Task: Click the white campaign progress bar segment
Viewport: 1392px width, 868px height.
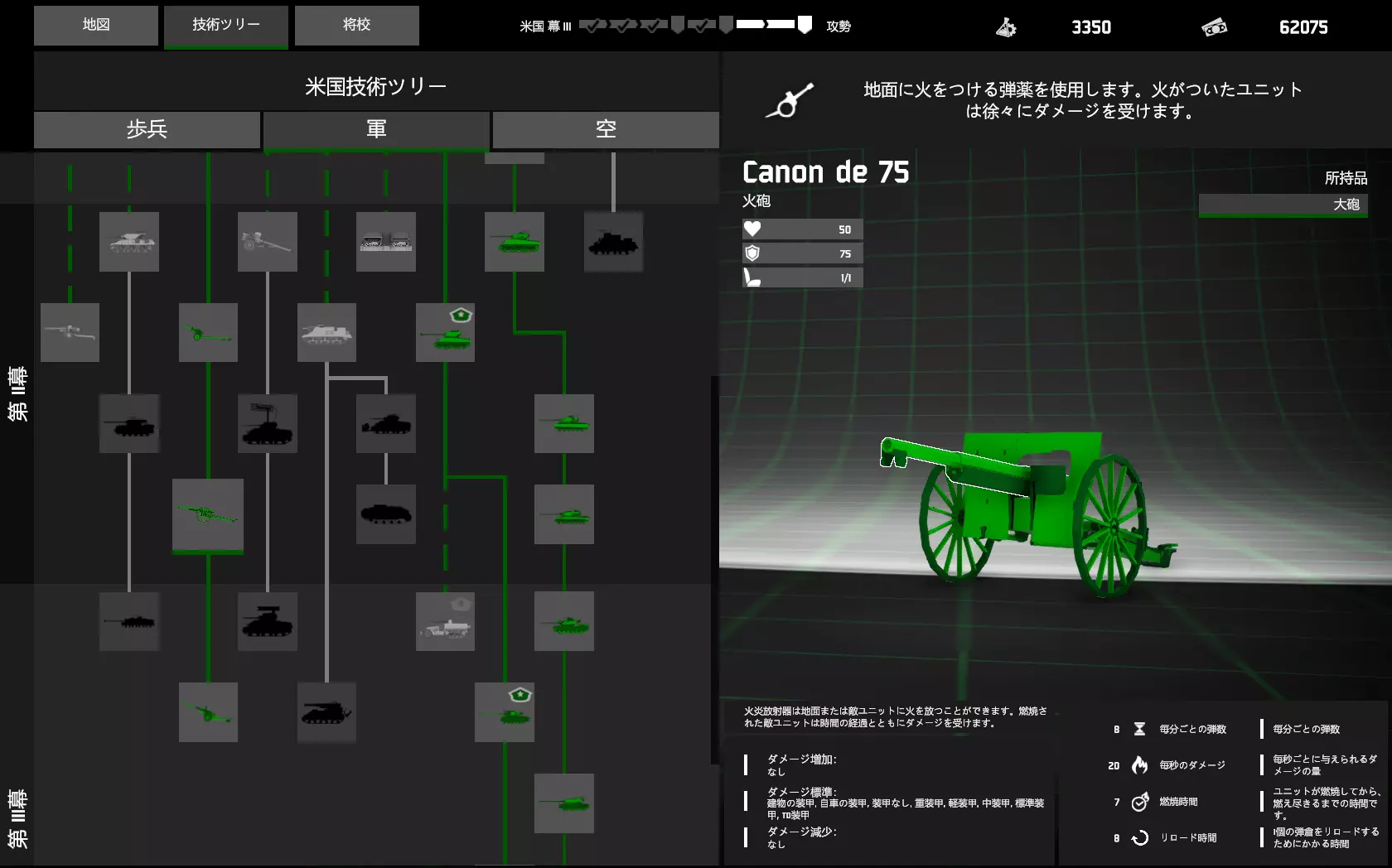Action: (x=766, y=25)
